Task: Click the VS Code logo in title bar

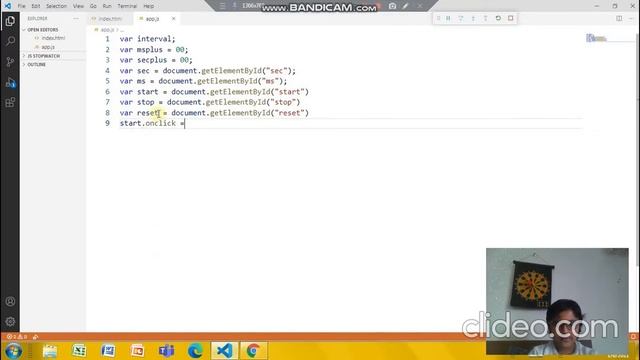Action: tap(7, 6)
